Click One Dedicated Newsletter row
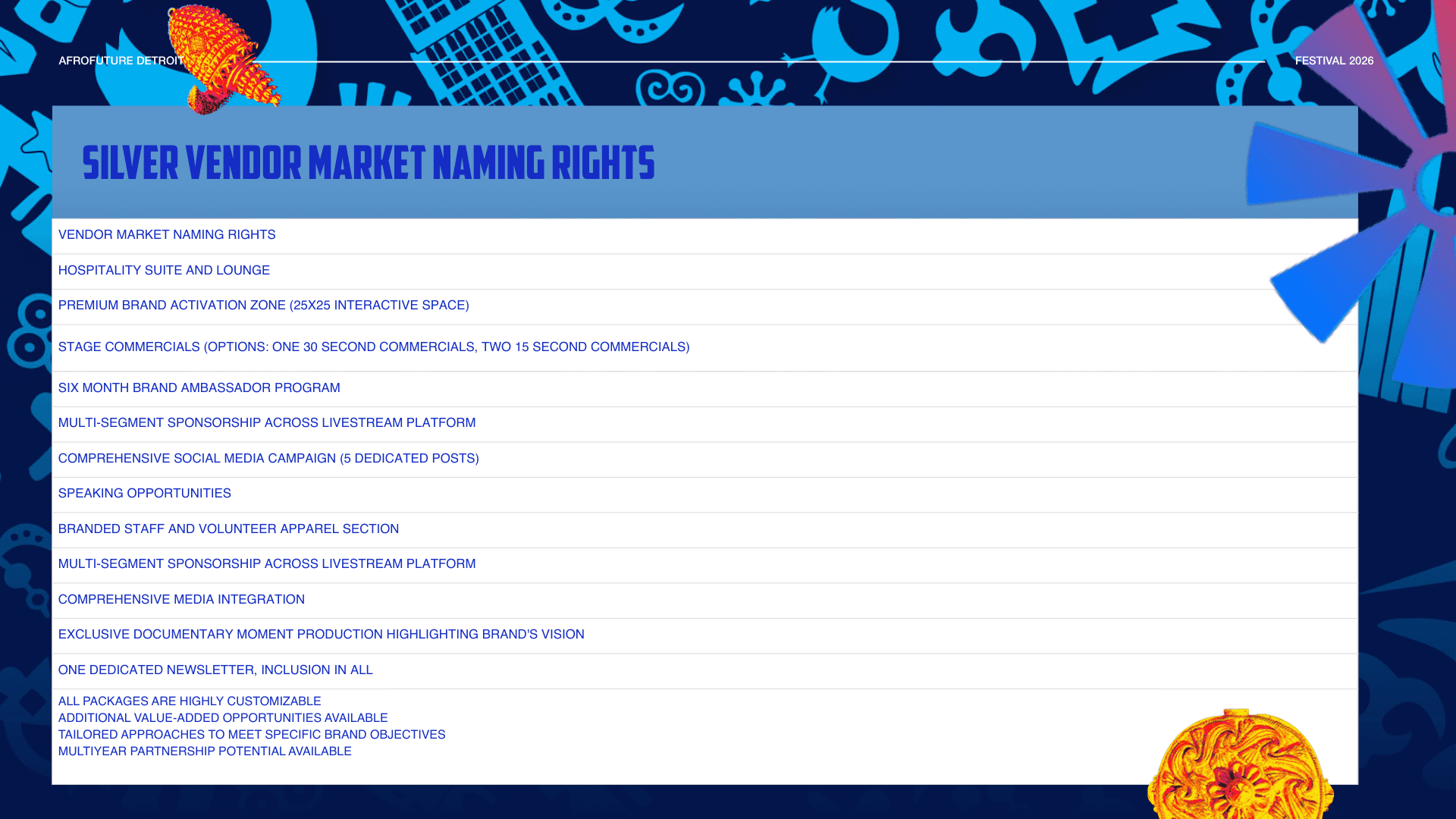This screenshot has width=1456, height=819. click(215, 670)
